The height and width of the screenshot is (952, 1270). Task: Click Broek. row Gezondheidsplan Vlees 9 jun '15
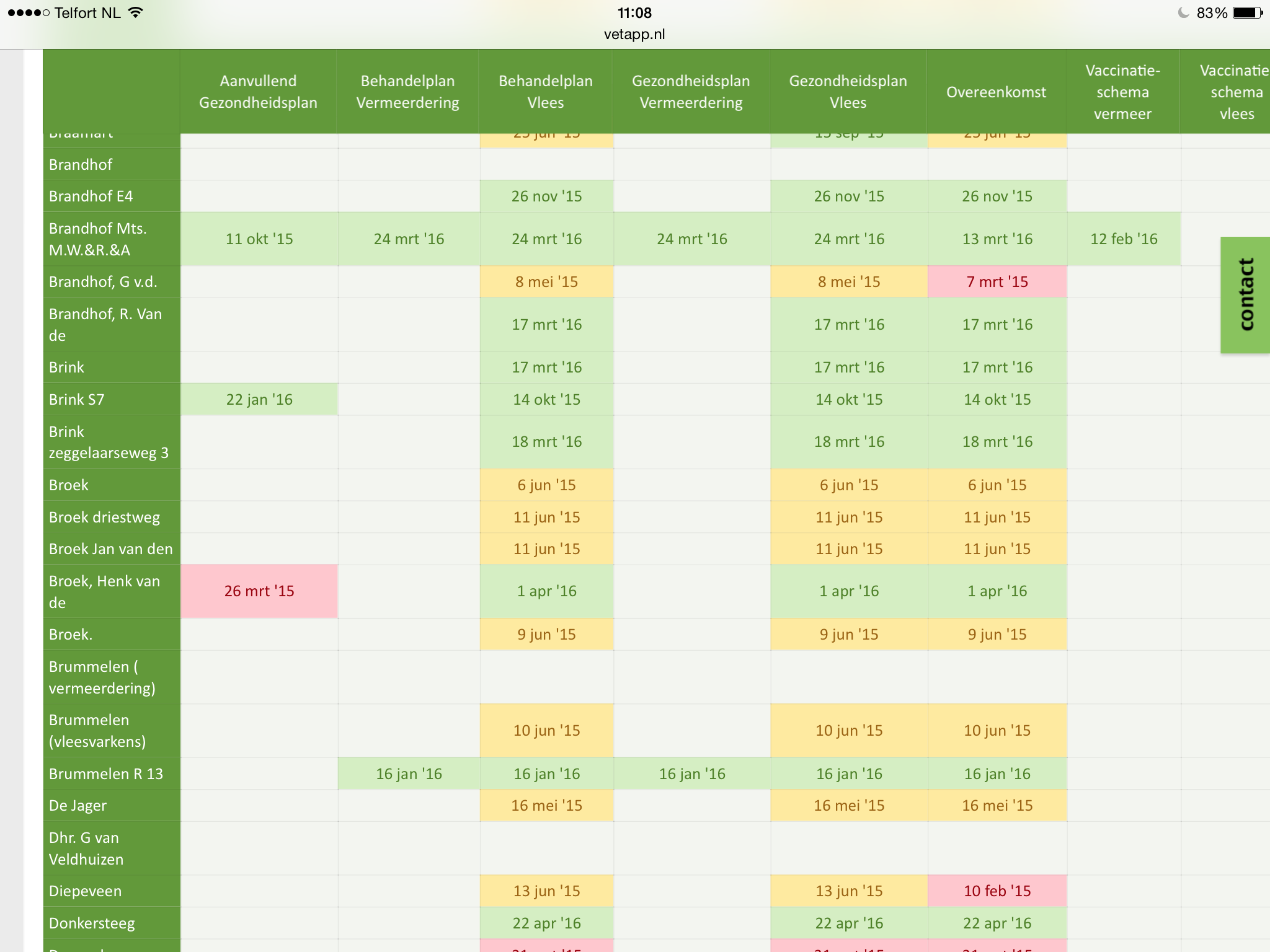tap(849, 635)
